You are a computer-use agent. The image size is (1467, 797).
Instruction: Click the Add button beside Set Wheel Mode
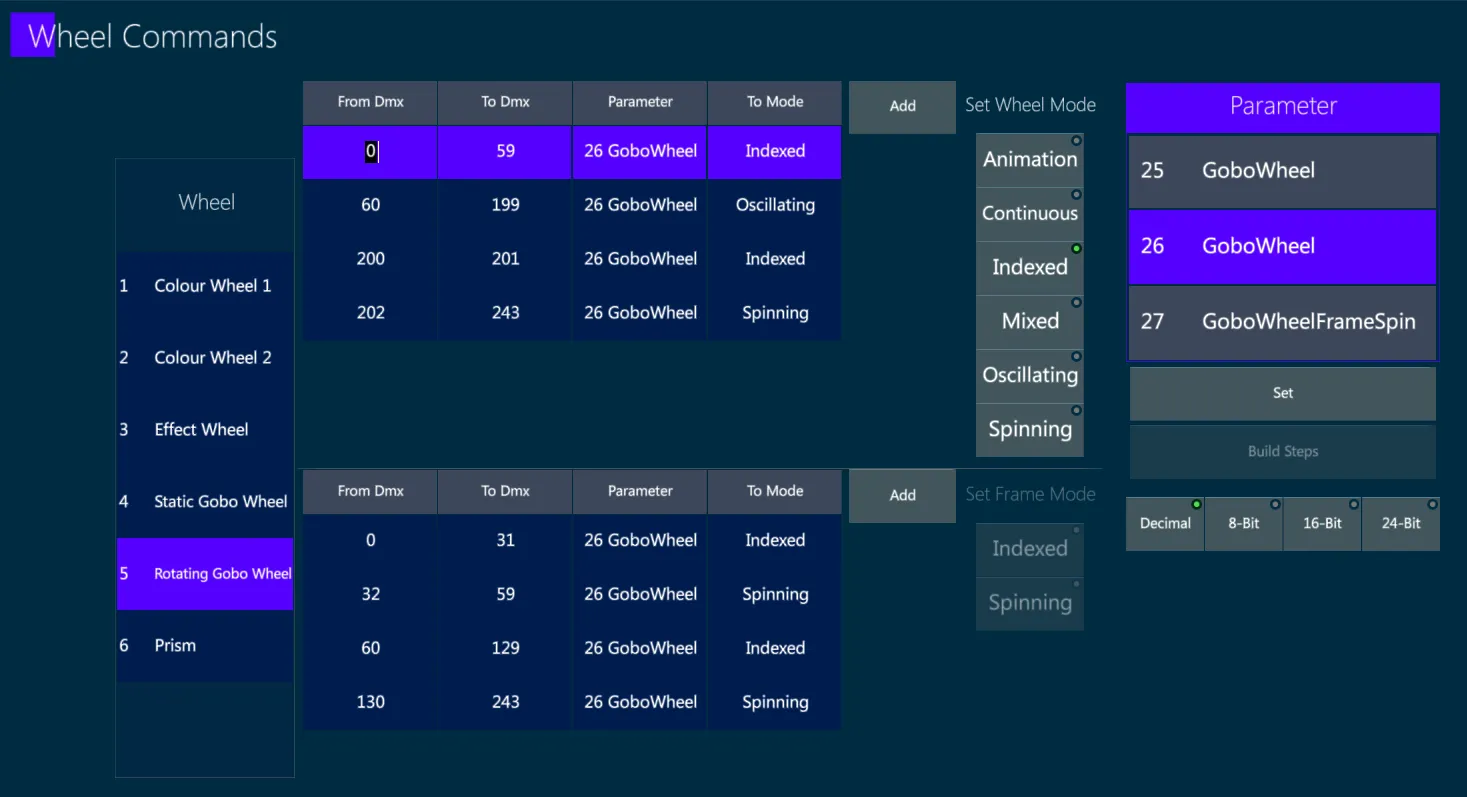pyautogui.click(x=902, y=106)
